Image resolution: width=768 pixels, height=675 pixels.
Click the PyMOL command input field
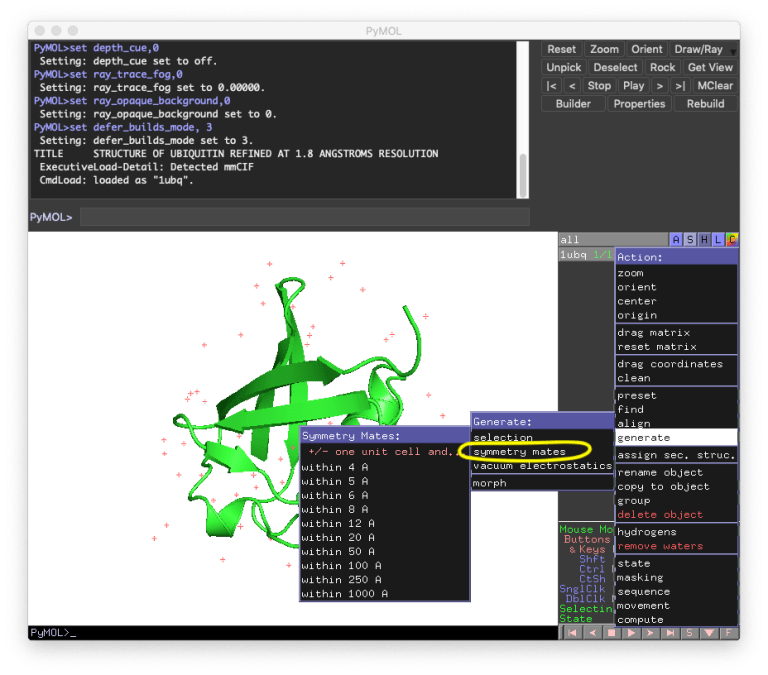305,217
